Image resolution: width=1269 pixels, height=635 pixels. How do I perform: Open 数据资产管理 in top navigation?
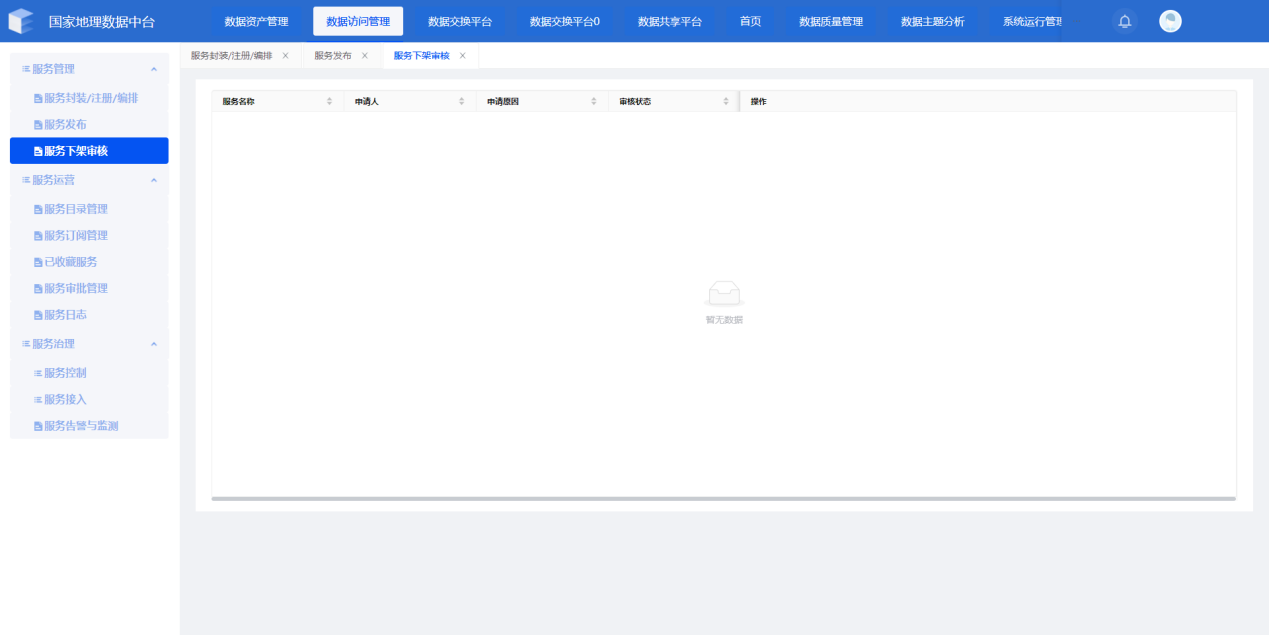click(x=256, y=21)
